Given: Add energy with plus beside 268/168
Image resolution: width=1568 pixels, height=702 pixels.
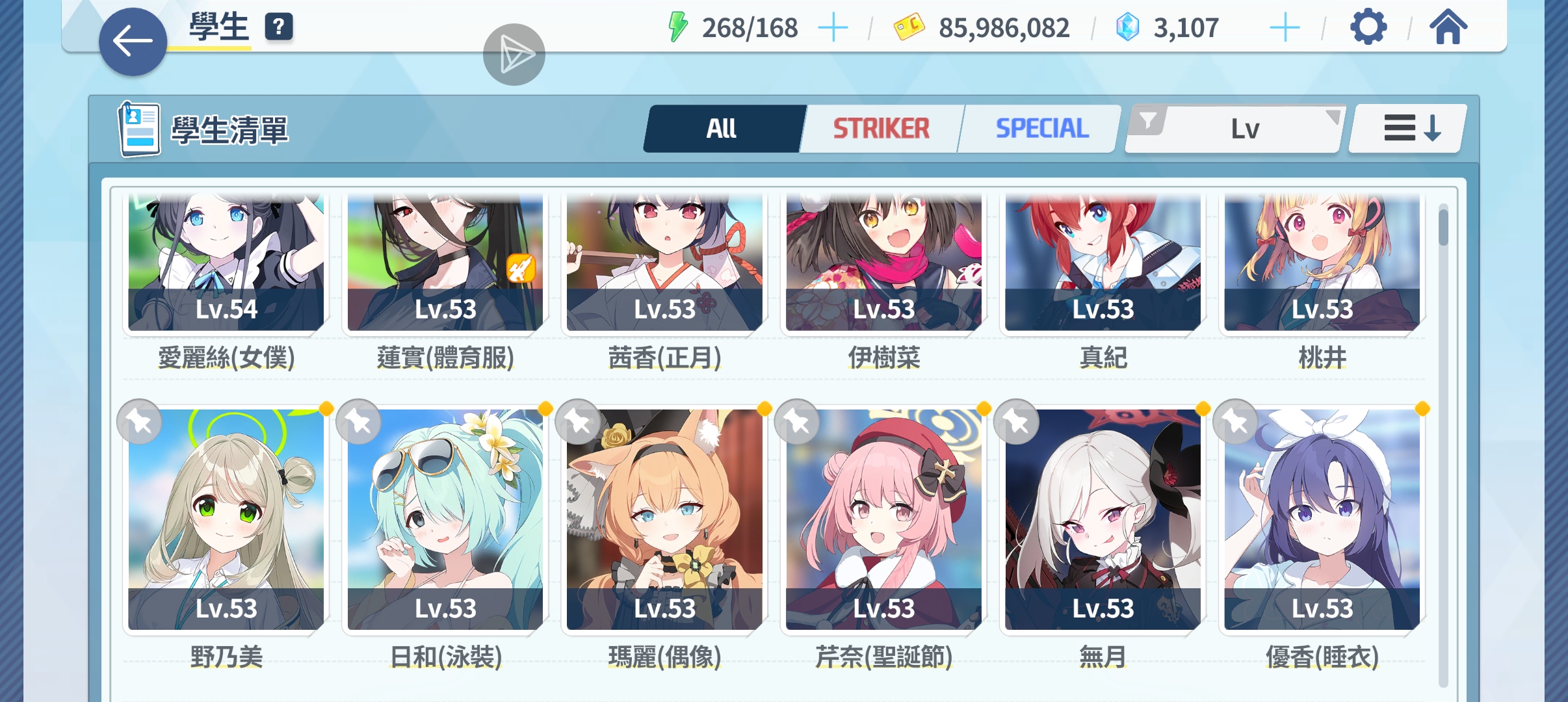Looking at the screenshot, I should tap(833, 28).
